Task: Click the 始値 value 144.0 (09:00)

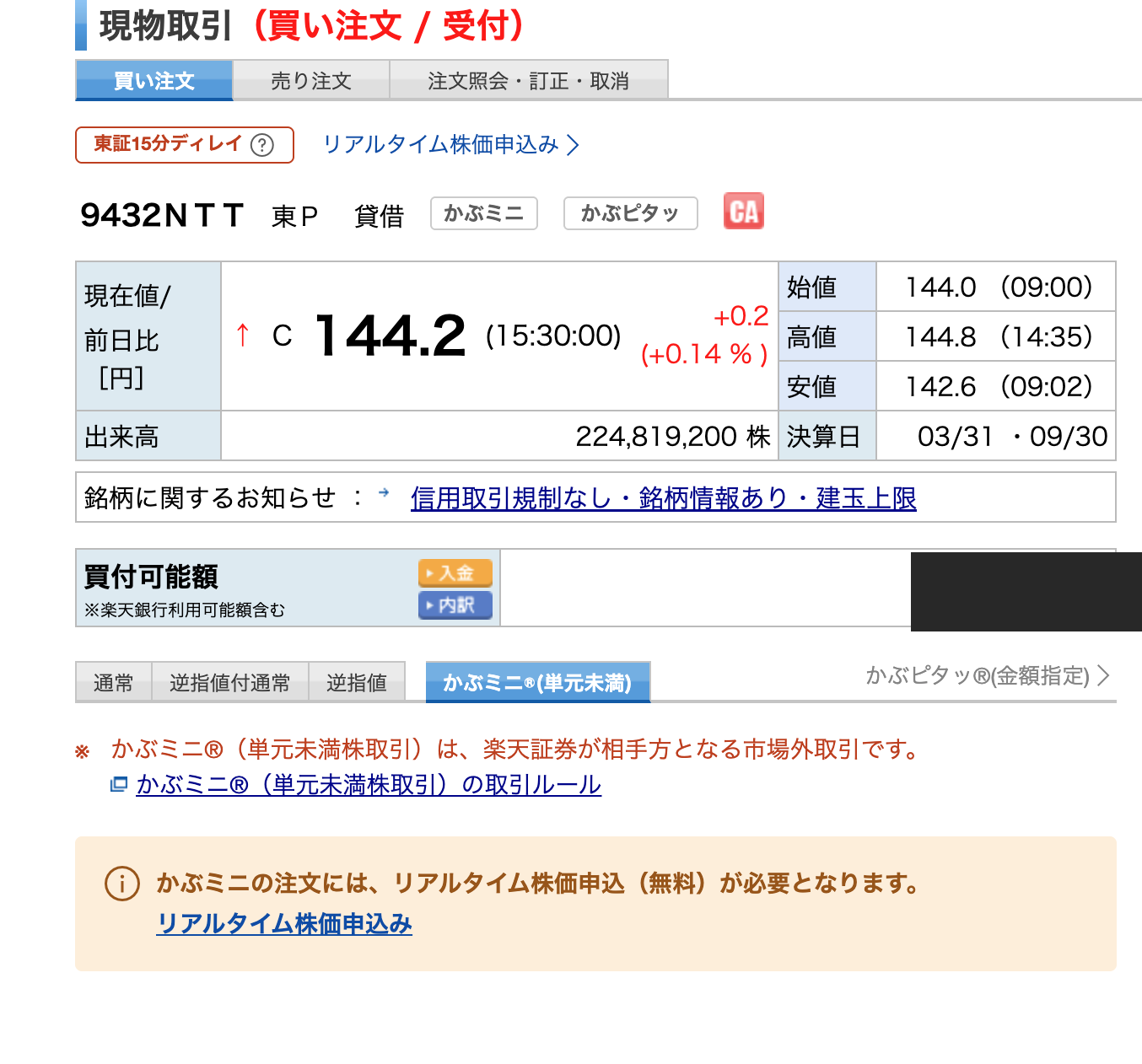Action: tap(999, 287)
